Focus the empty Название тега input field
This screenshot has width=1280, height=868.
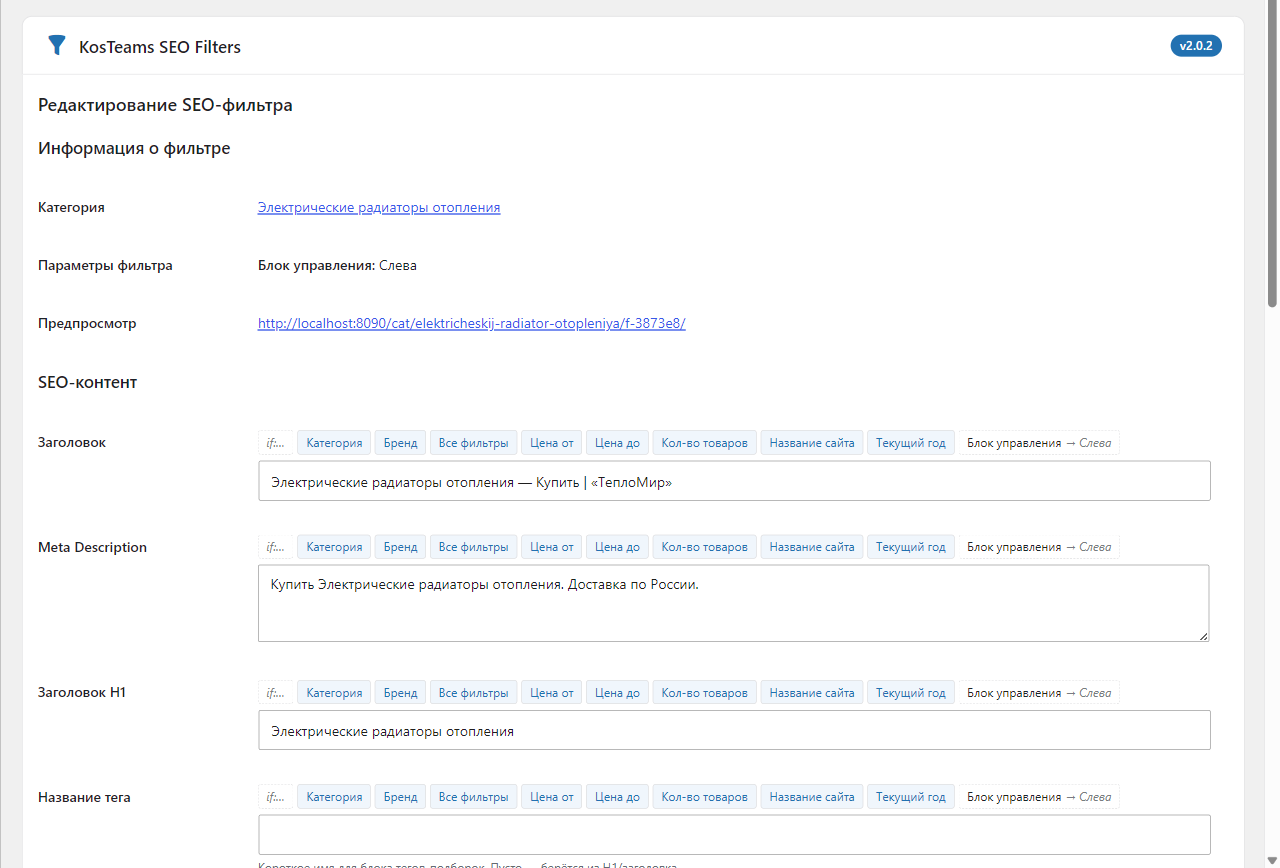pos(734,834)
